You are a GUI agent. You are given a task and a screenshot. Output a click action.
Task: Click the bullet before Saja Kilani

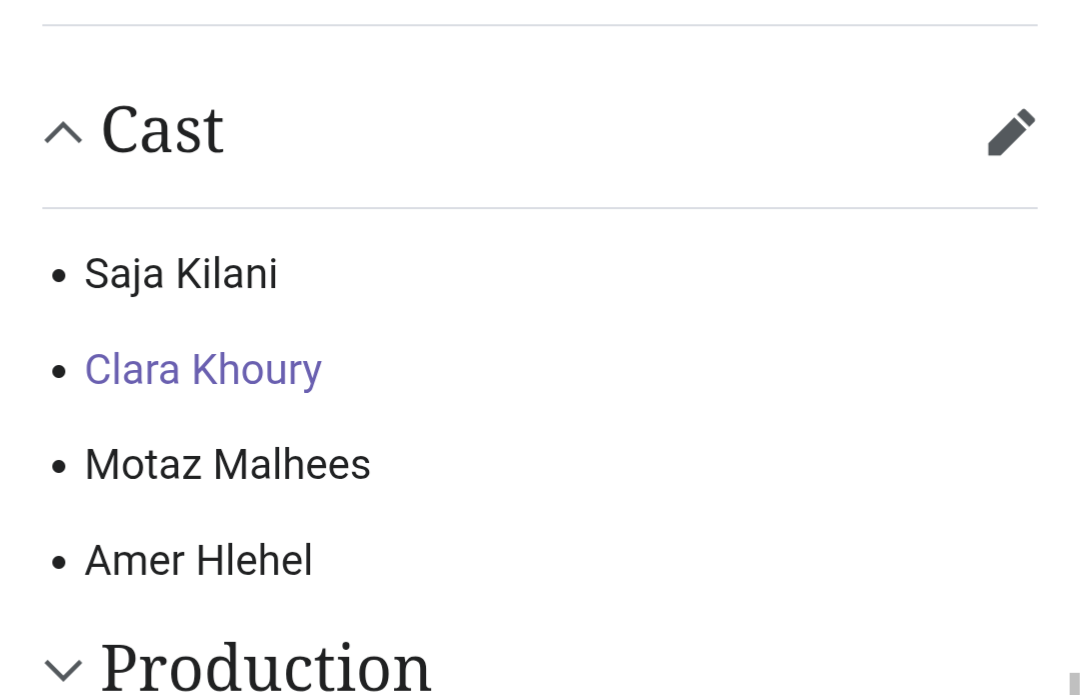click(x=59, y=276)
